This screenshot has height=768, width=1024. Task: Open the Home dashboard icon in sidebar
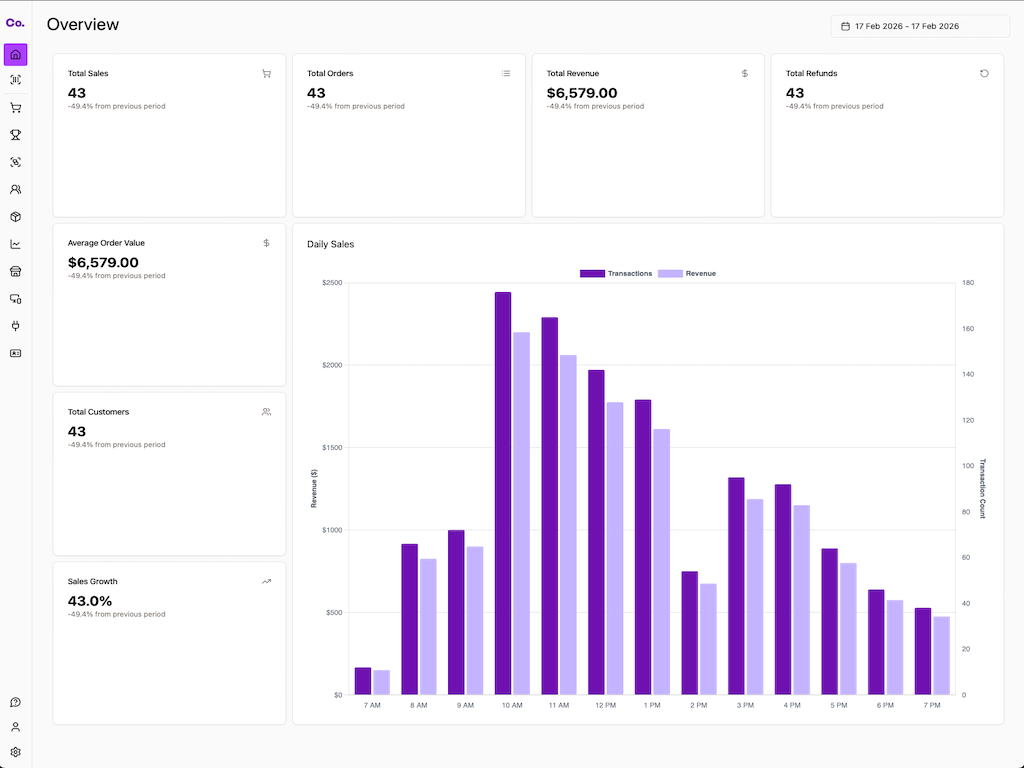pyautogui.click(x=15, y=55)
